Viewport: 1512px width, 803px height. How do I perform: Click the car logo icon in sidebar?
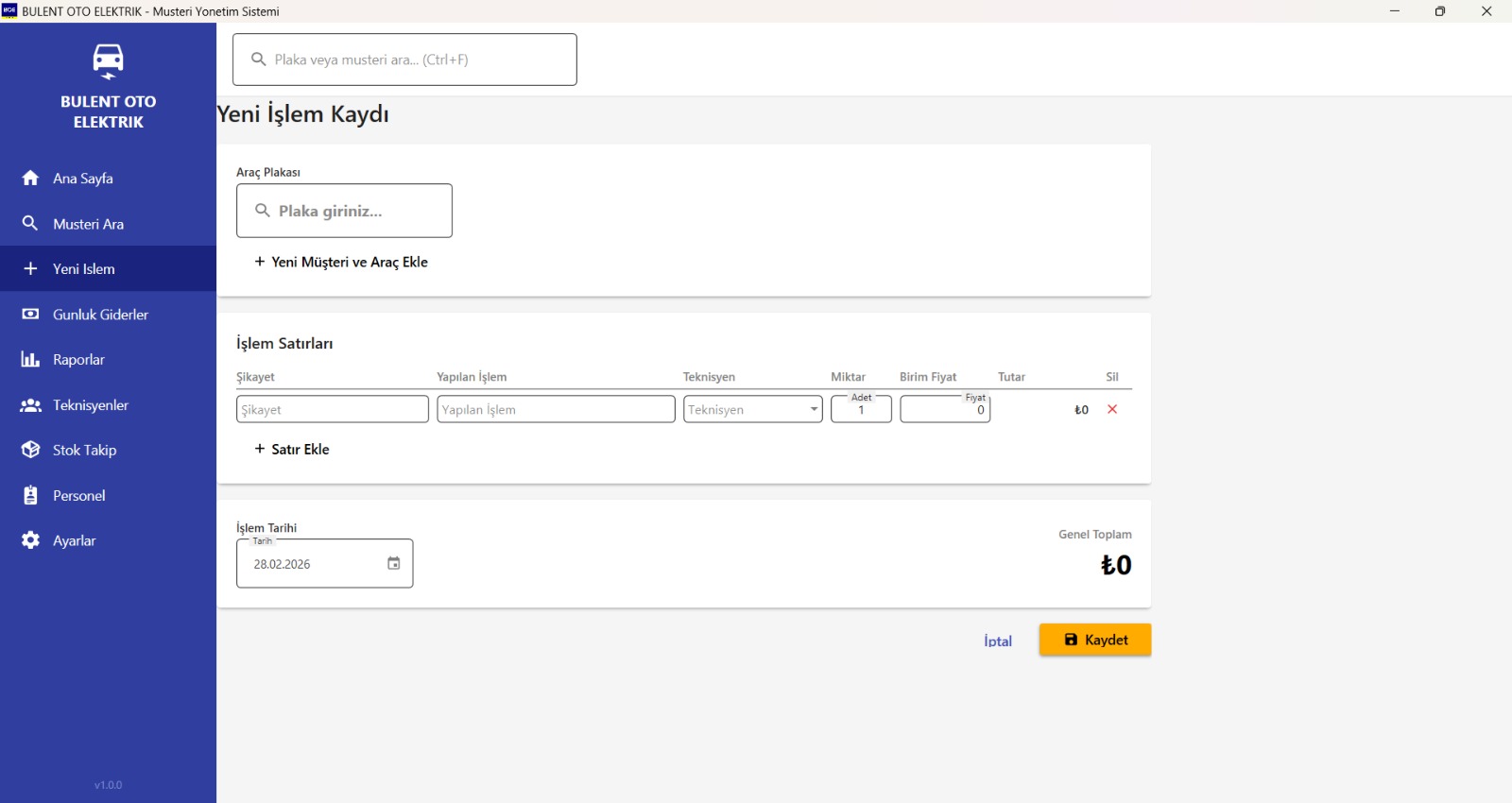pos(108,60)
